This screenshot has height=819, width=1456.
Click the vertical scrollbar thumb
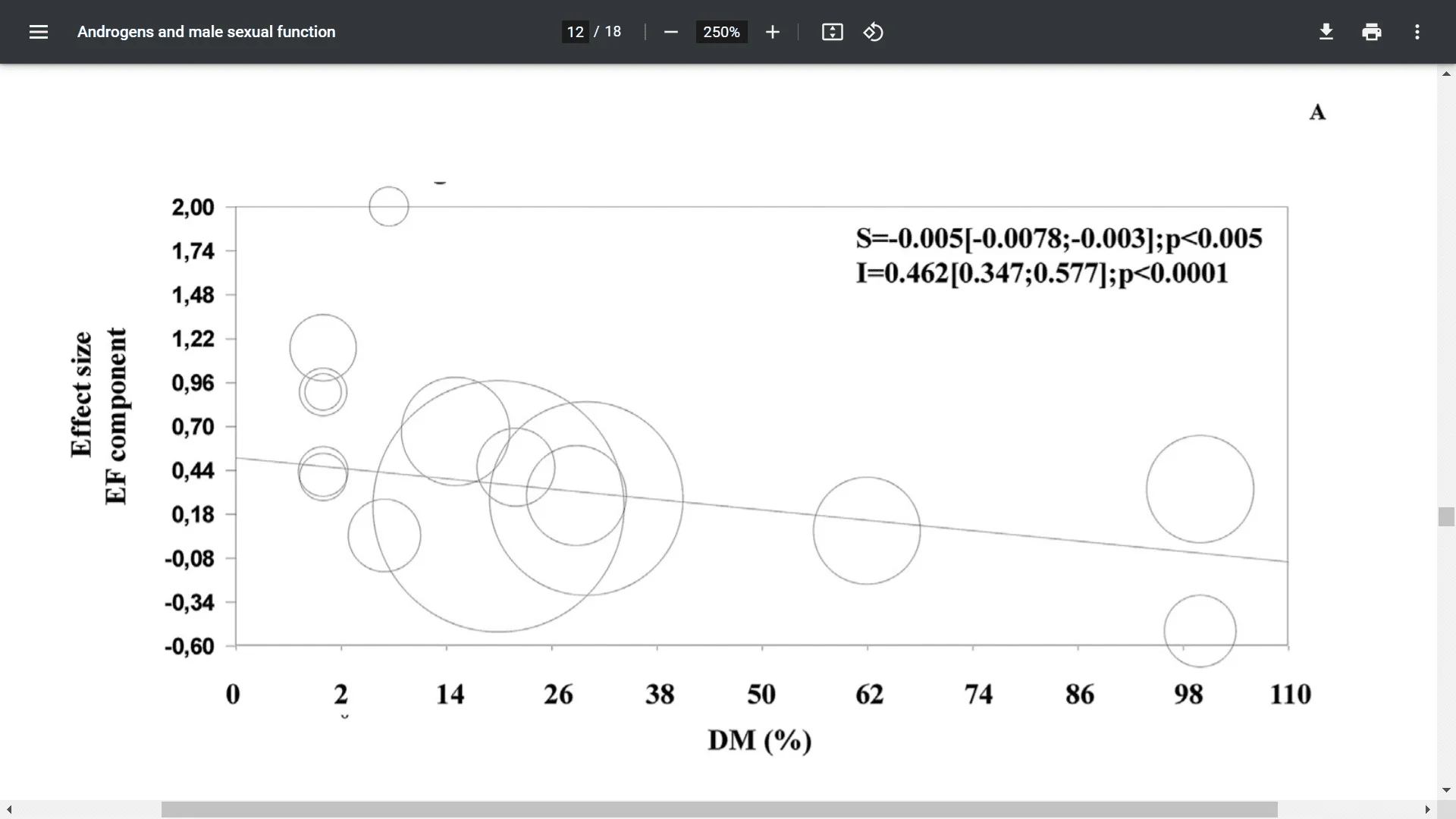coord(1446,516)
